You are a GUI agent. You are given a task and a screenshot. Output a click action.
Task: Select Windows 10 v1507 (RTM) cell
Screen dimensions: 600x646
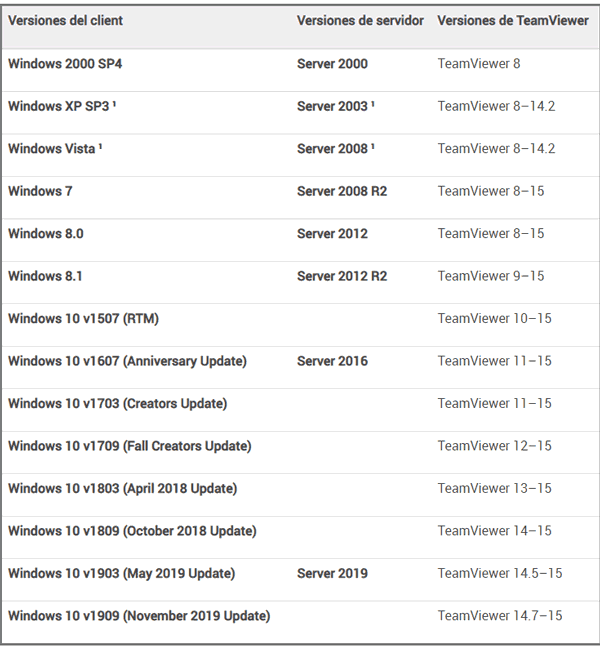pos(83,319)
